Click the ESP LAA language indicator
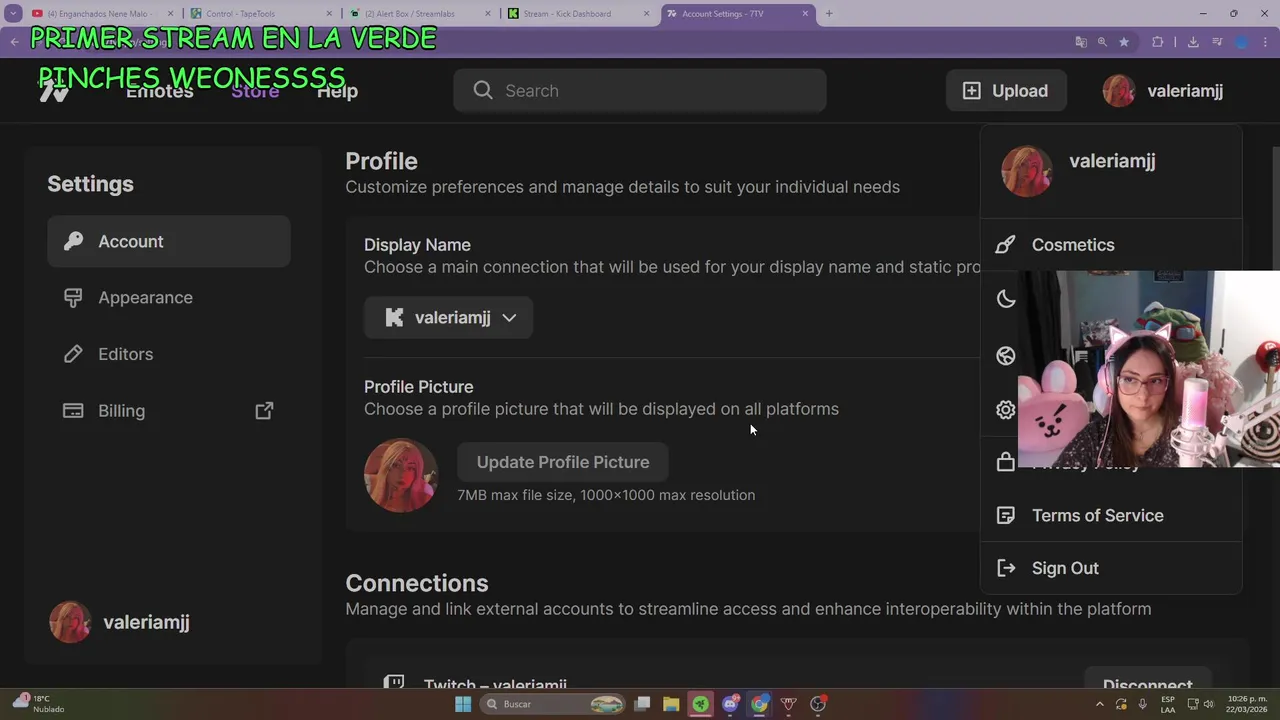 pos(1168,704)
